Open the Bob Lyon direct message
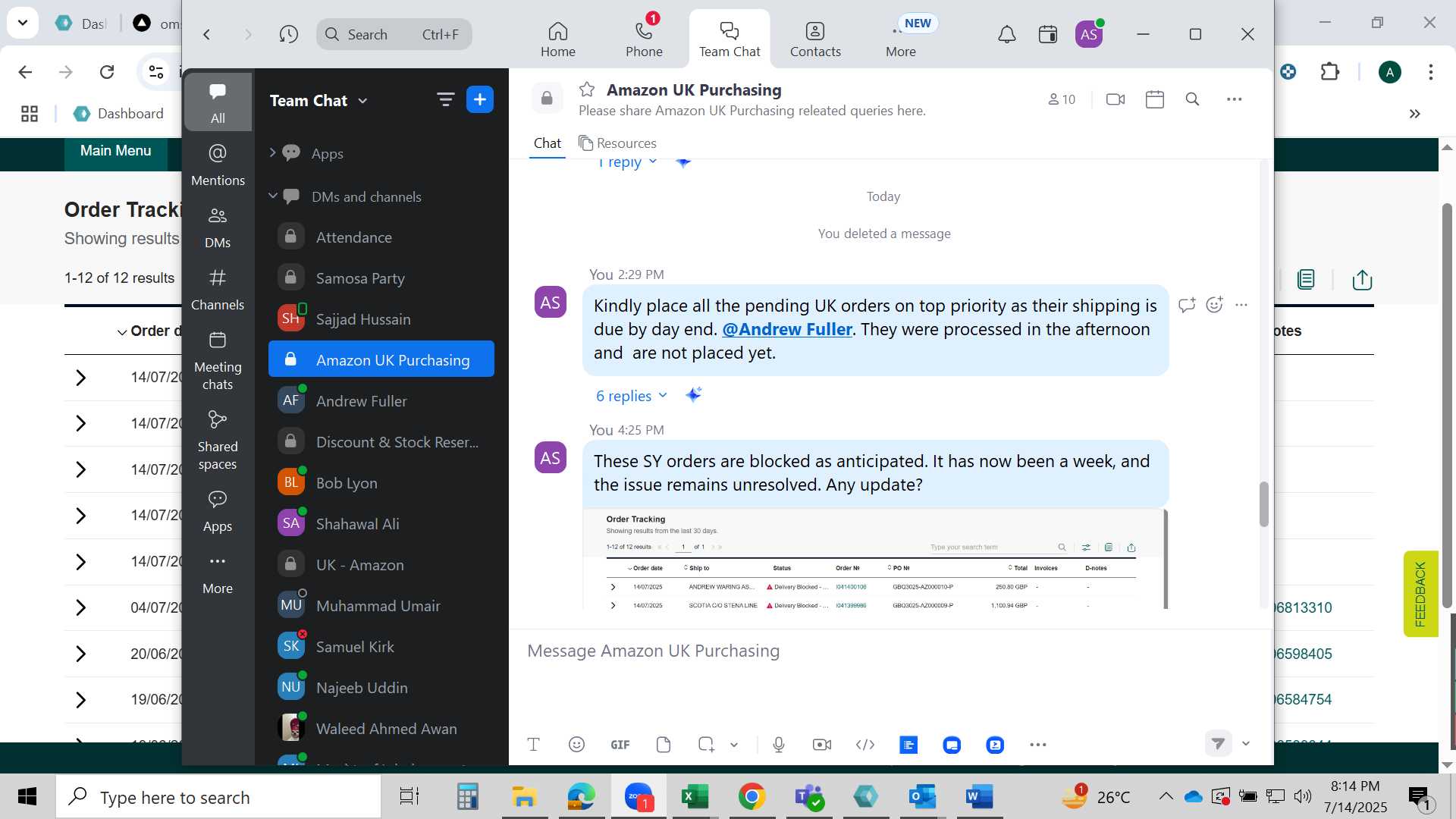The height and width of the screenshot is (819, 1456). 381,483
